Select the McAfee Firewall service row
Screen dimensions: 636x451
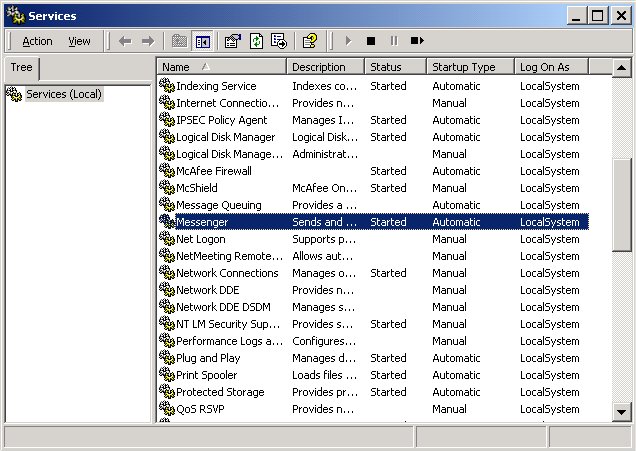click(x=213, y=171)
